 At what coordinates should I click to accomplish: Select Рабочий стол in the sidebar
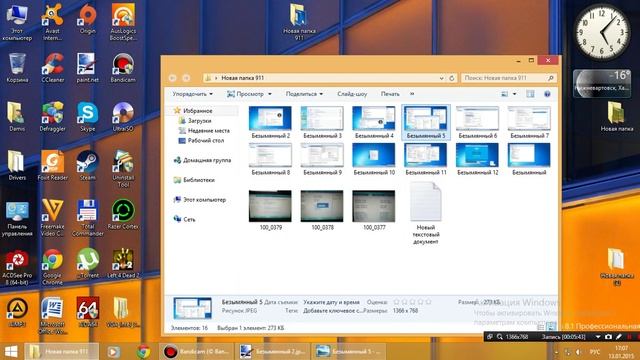pyautogui.click(x=206, y=140)
